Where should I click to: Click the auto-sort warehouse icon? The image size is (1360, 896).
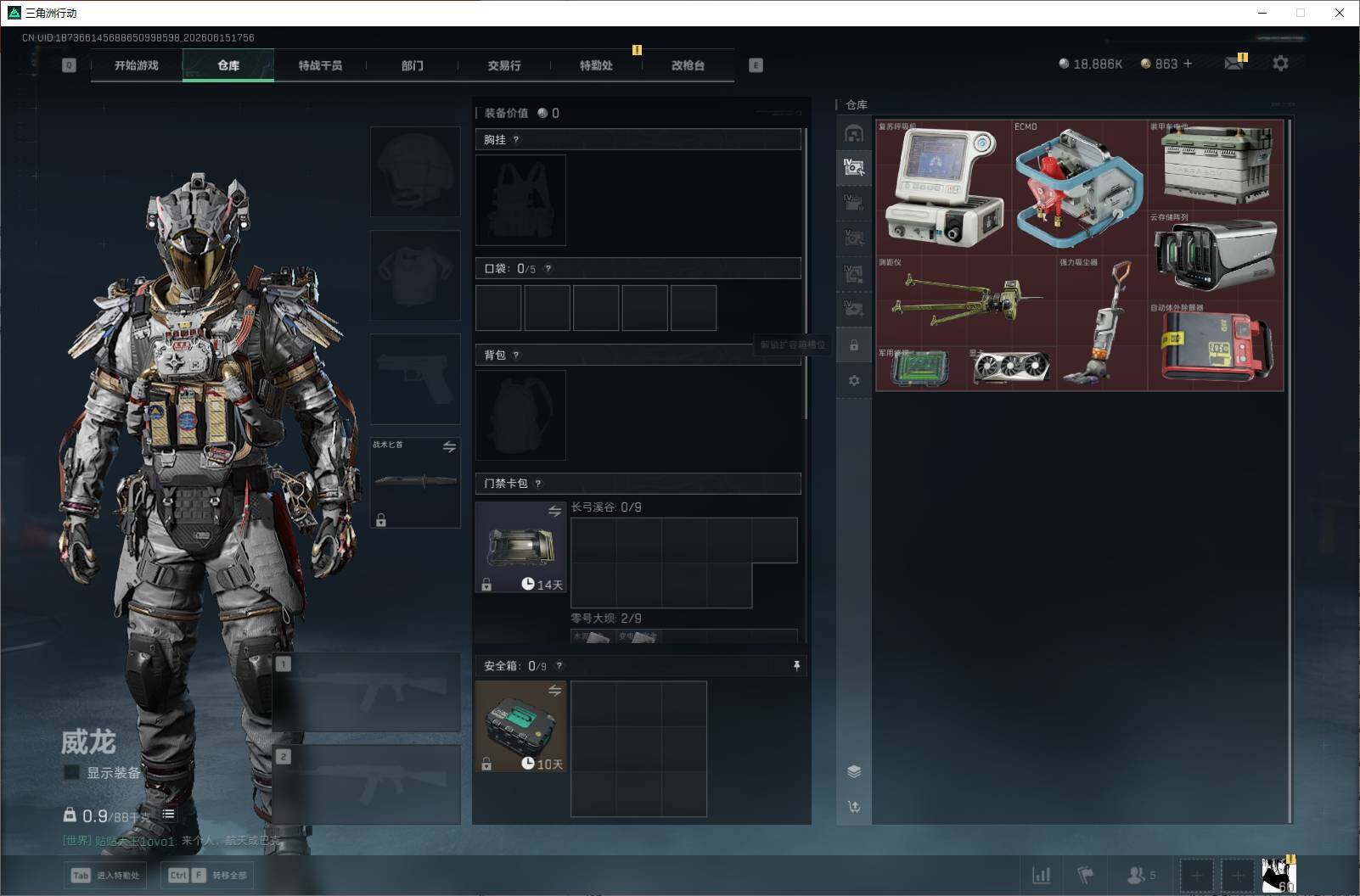pos(854,807)
